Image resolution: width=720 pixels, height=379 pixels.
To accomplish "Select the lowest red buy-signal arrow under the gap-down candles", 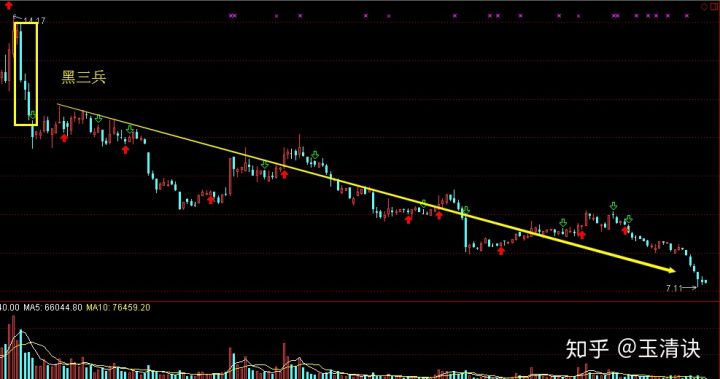I will point(501,250).
